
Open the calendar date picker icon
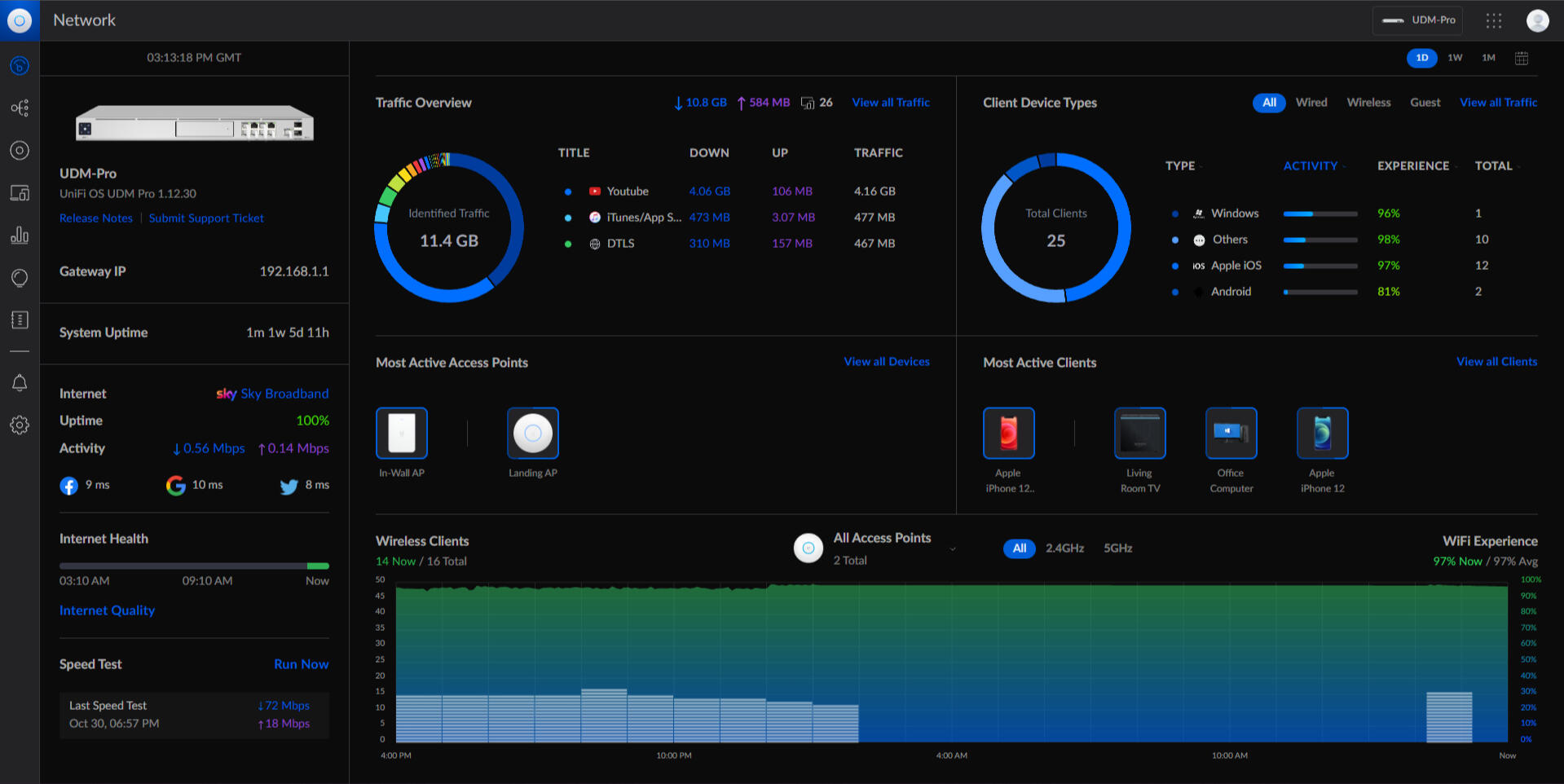[x=1522, y=58]
